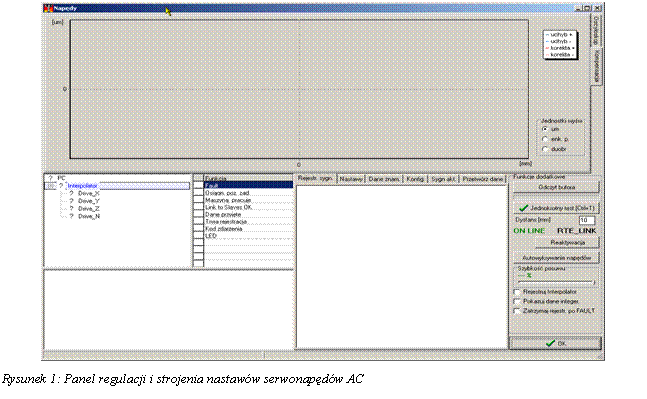
Task: Click the Autowykrywanie napędów button
Action: (556, 258)
